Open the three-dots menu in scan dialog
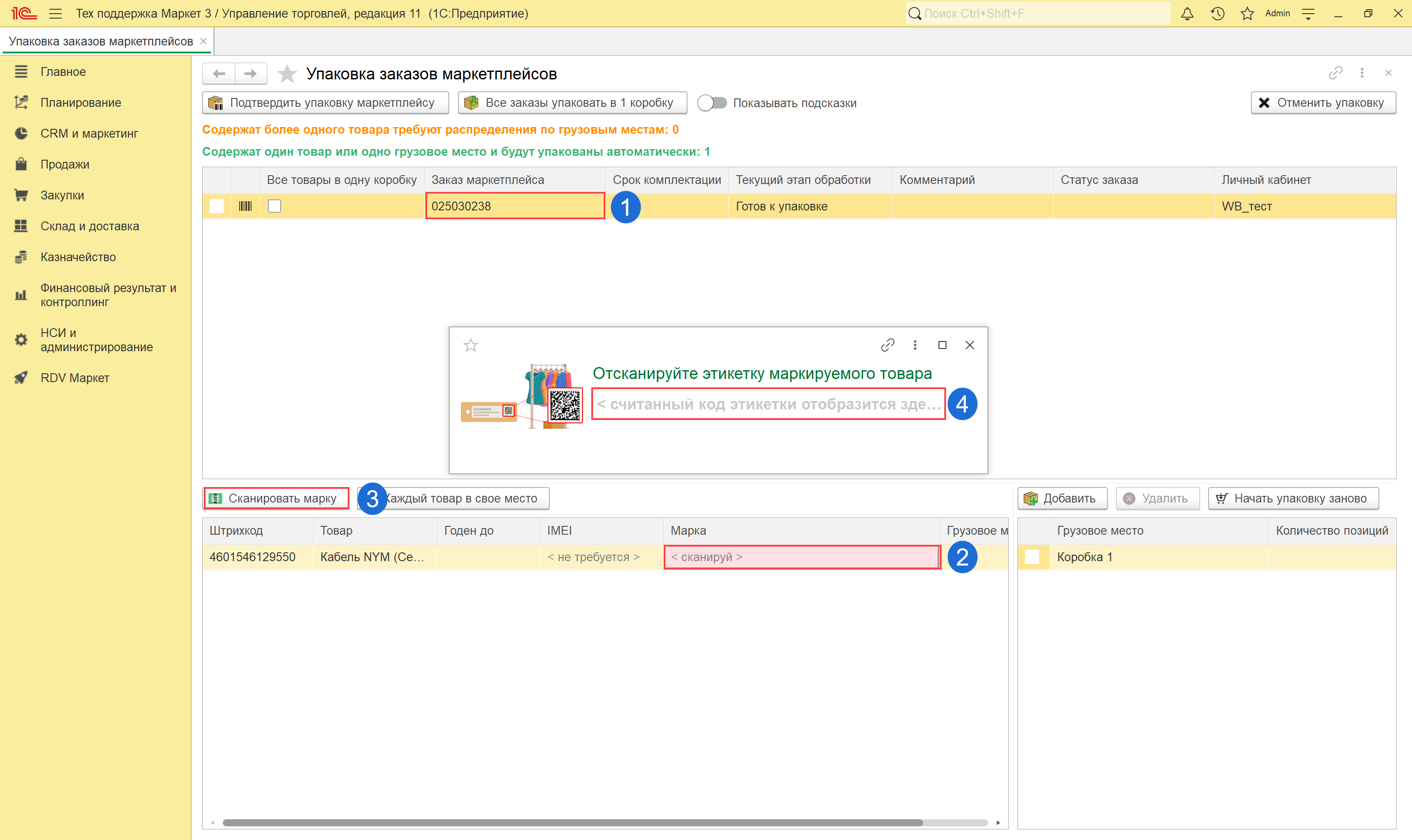The image size is (1412, 840). (915, 345)
